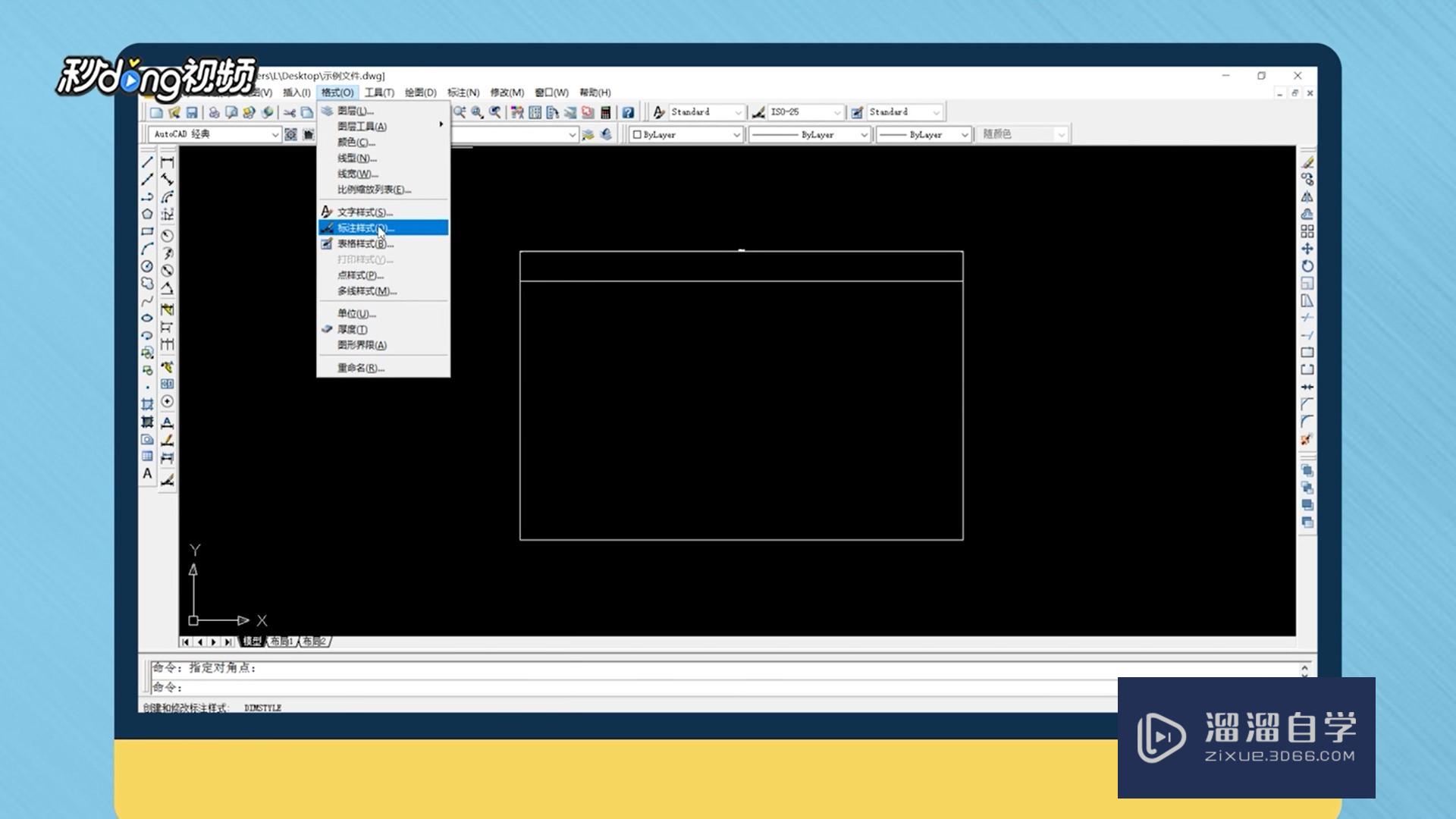Select the Rotate tool

point(1307,266)
